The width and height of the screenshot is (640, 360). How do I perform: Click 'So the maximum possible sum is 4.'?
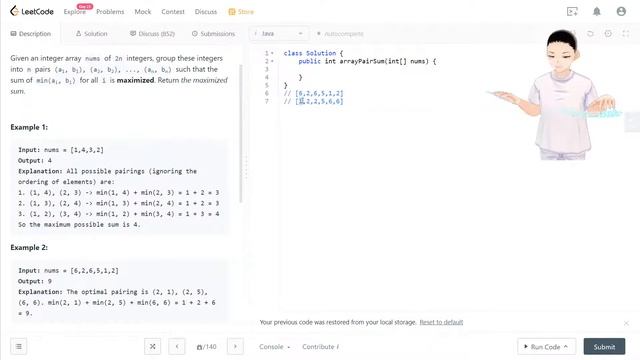click(x=79, y=224)
